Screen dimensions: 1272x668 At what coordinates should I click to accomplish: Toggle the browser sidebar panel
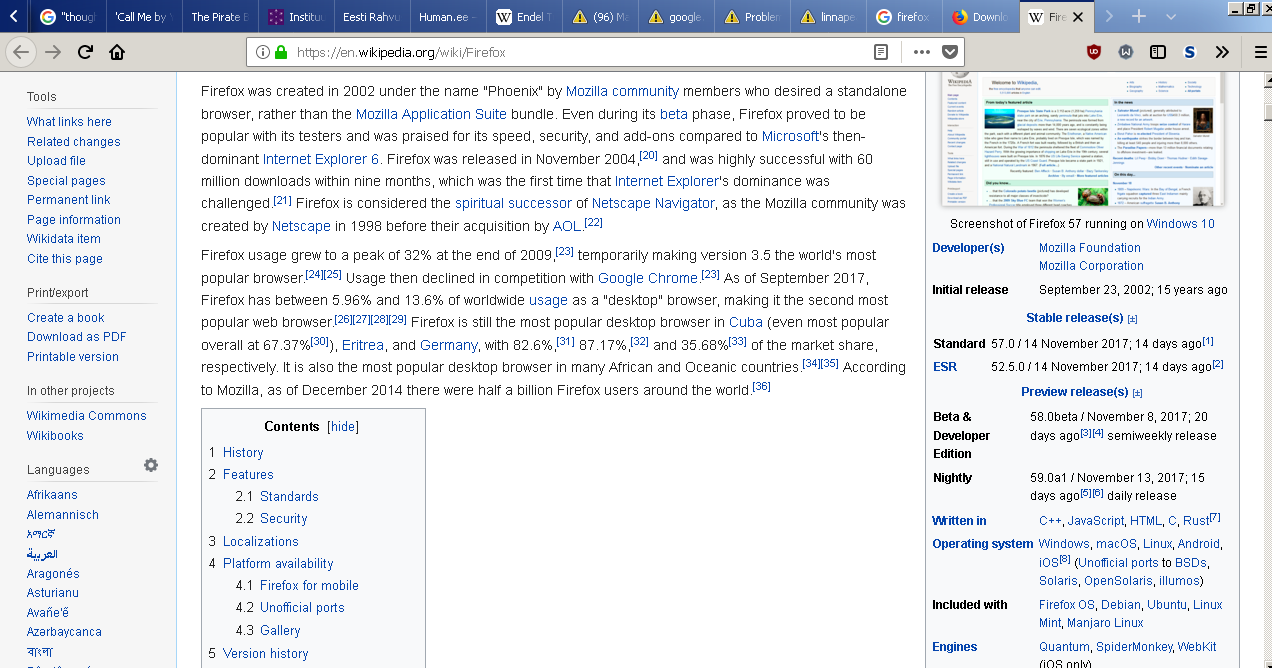pyautogui.click(x=1157, y=52)
